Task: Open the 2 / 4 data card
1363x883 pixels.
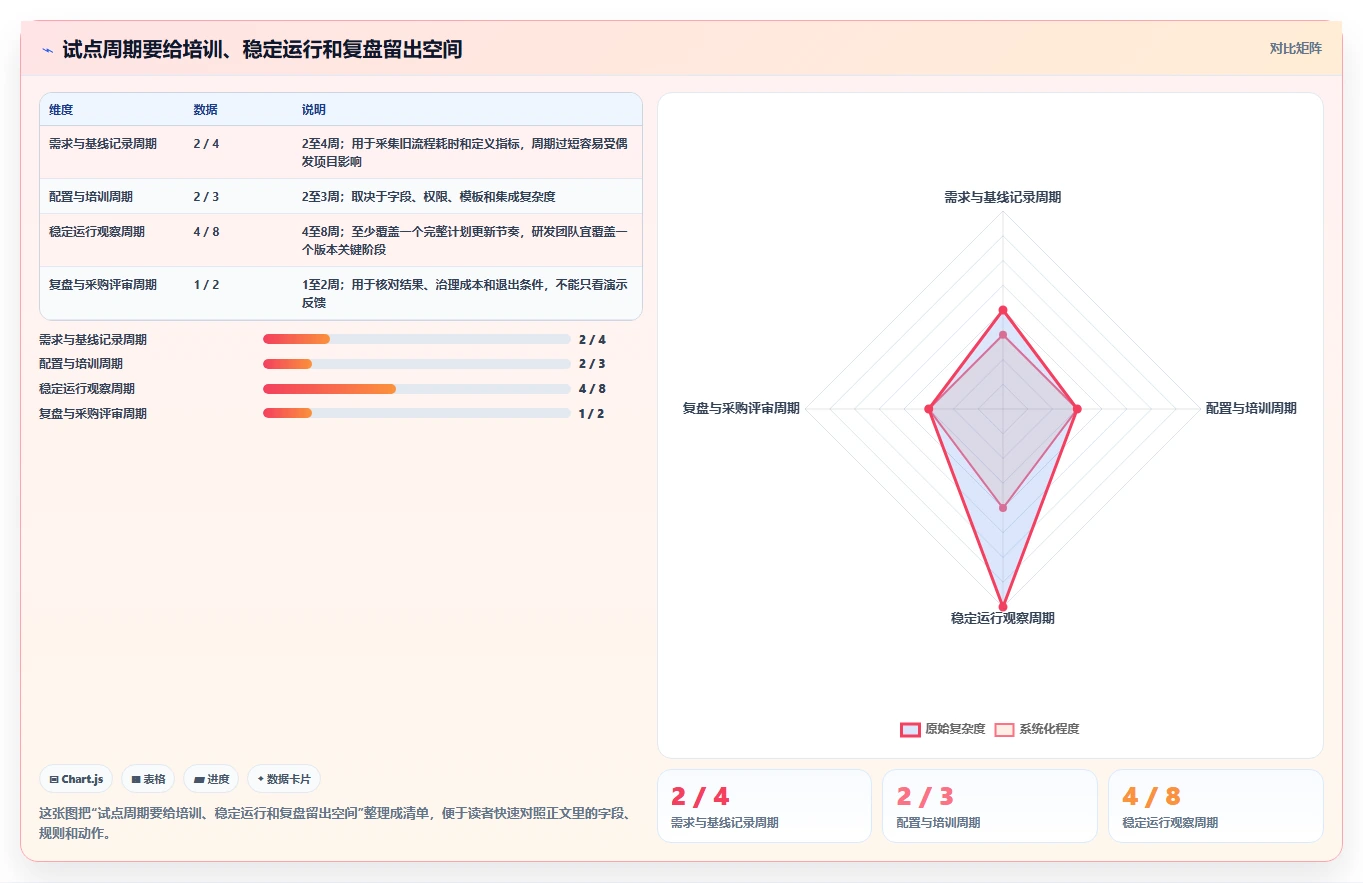Action: pyautogui.click(x=764, y=806)
